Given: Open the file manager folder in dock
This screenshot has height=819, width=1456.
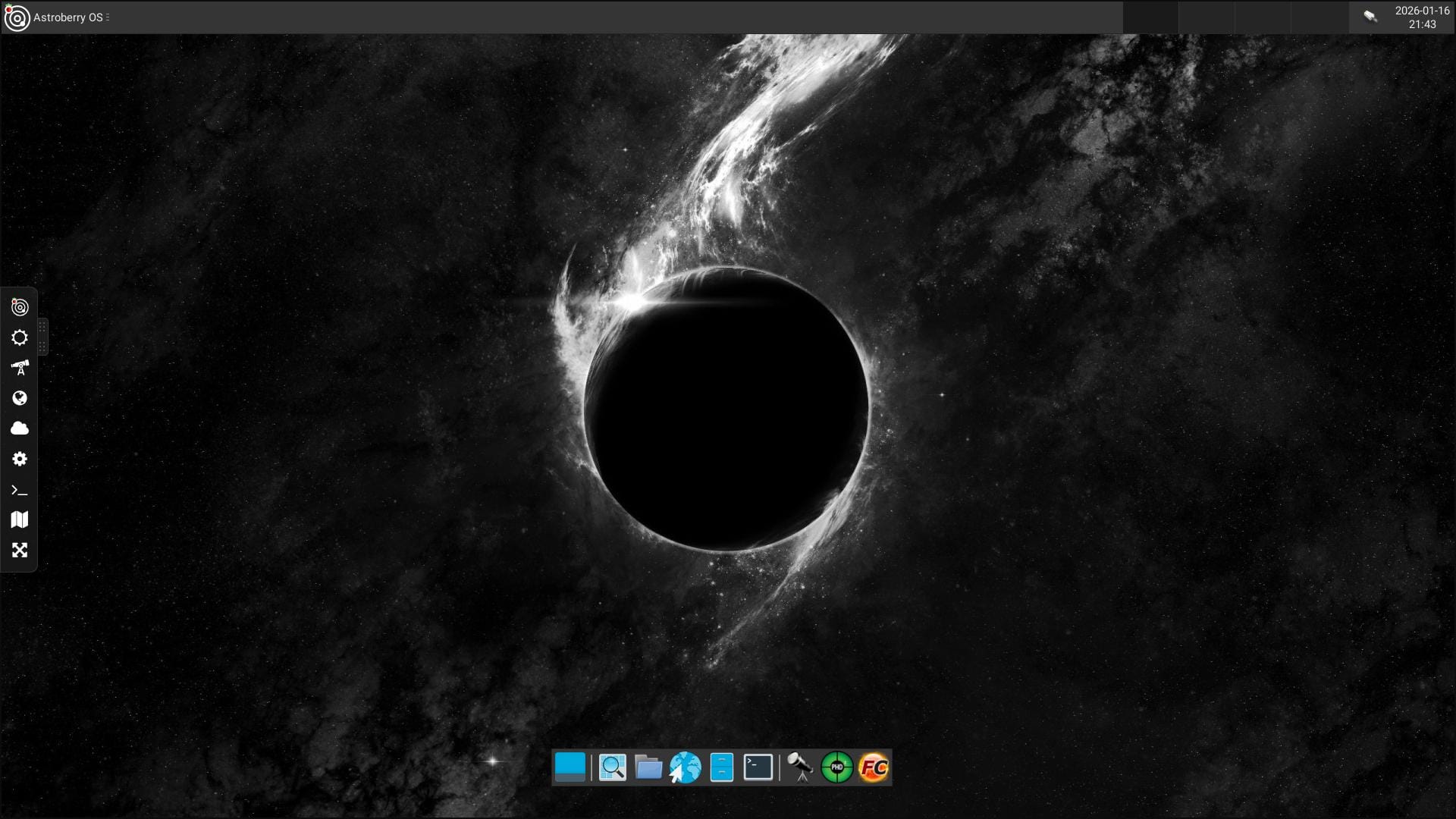Looking at the screenshot, I should point(648,767).
